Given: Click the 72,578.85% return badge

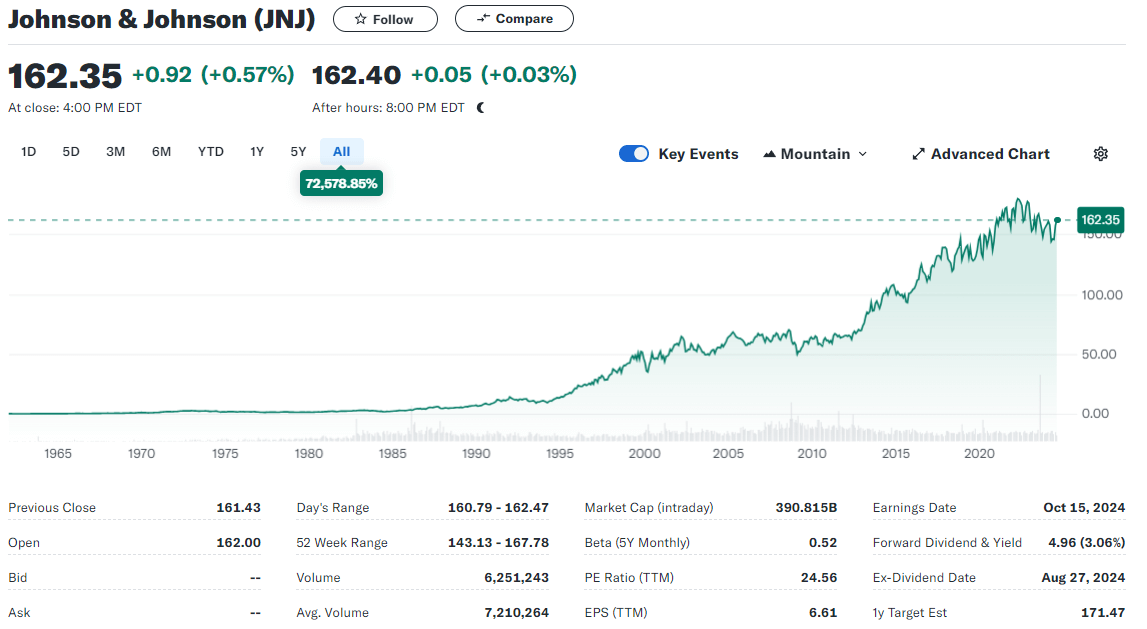Looking at the screenshot, I should pyautogui.click(x=342, y=184).
